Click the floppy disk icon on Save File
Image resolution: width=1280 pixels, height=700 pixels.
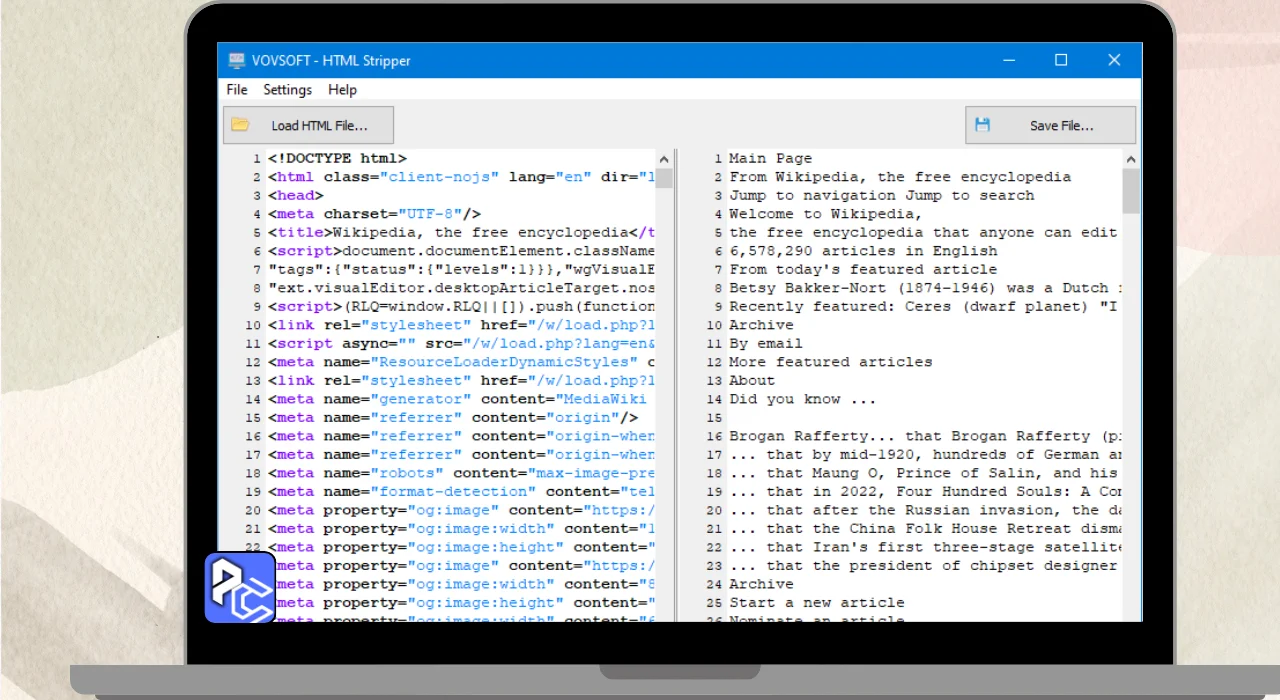click(x=982, y=125)
